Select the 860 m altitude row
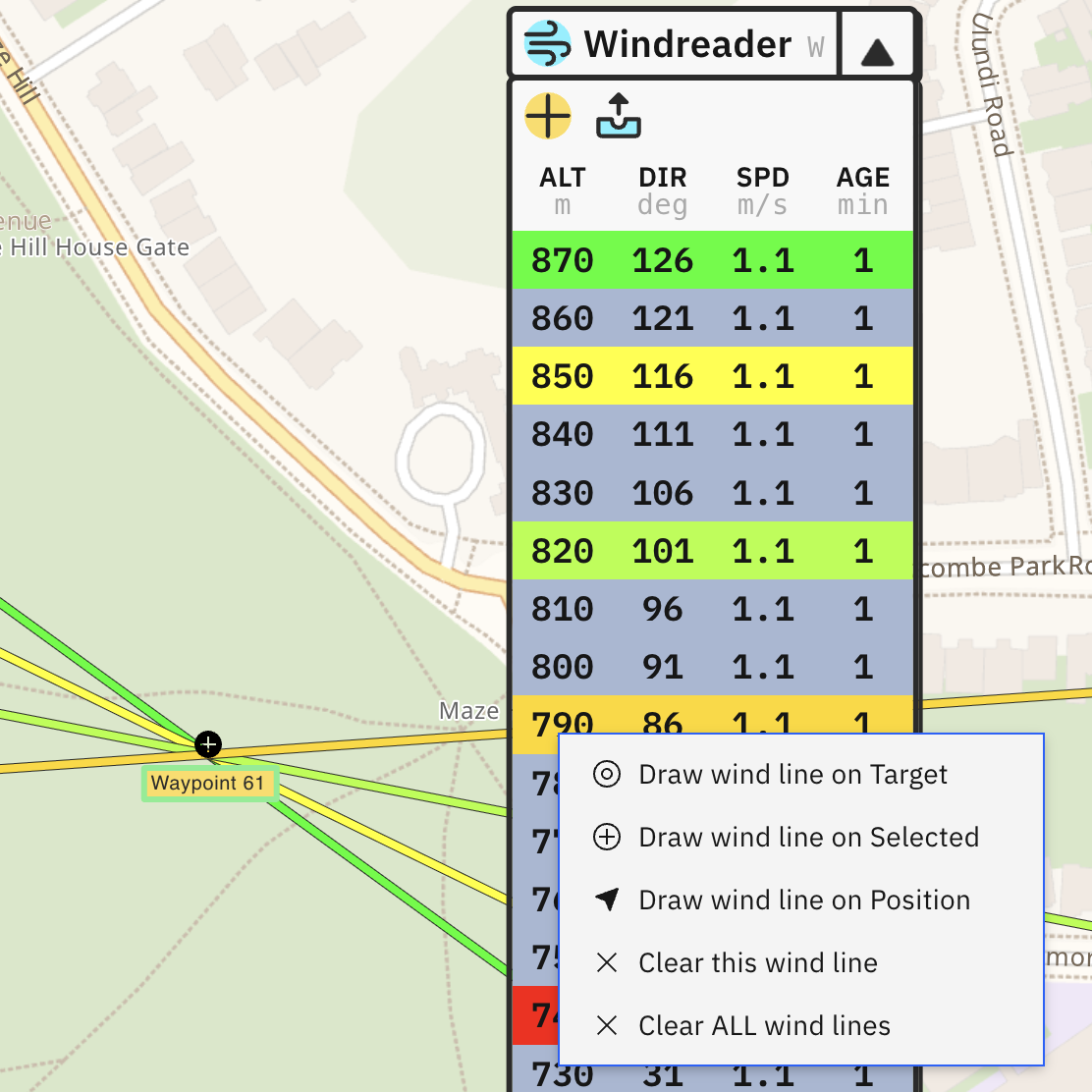 712,317
